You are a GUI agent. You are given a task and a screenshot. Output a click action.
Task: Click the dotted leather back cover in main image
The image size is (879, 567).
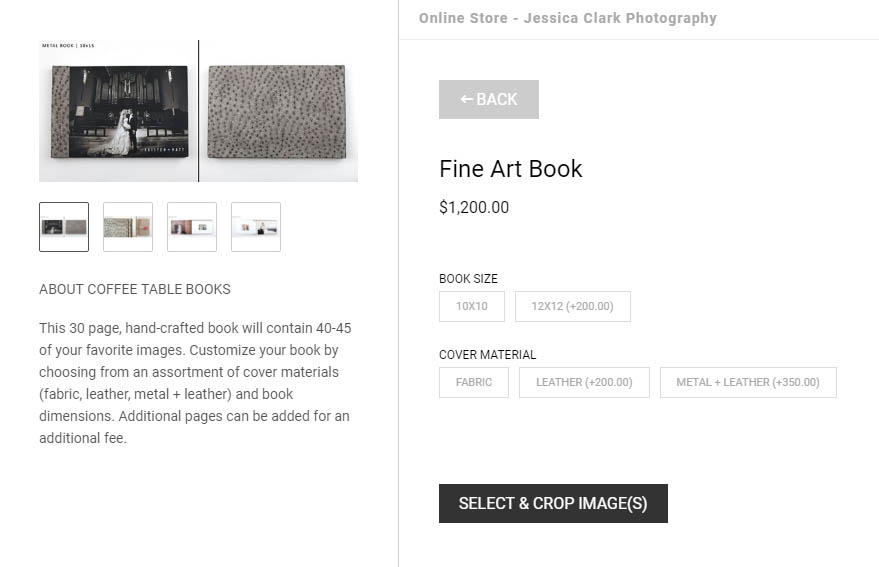[x=277, y=112]
